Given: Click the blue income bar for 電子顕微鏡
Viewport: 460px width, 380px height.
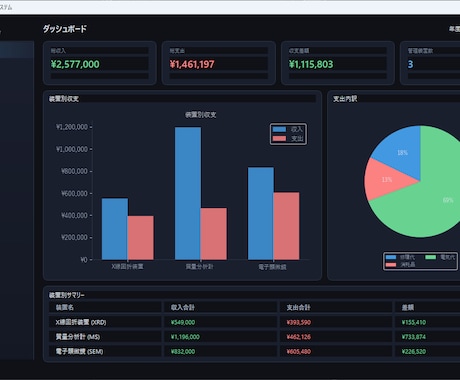Looking at the screenshot, I should [x=261, y=213].
